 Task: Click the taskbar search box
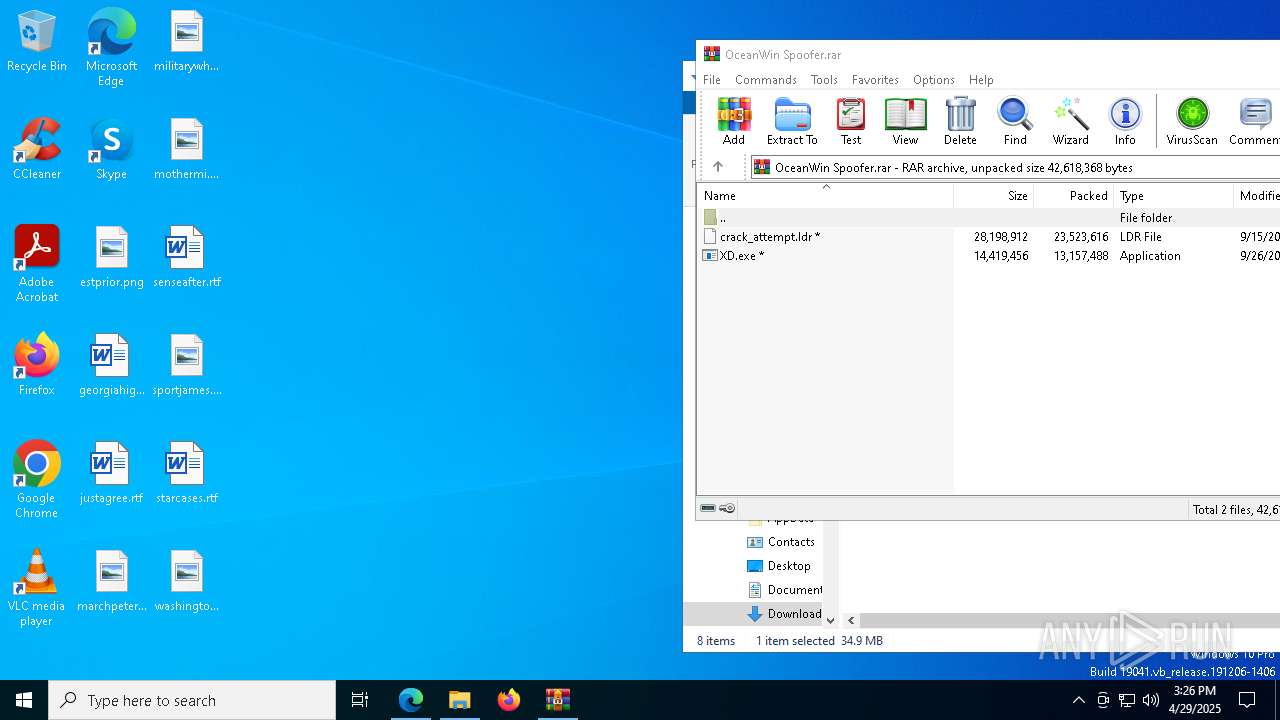click(192, 700)
